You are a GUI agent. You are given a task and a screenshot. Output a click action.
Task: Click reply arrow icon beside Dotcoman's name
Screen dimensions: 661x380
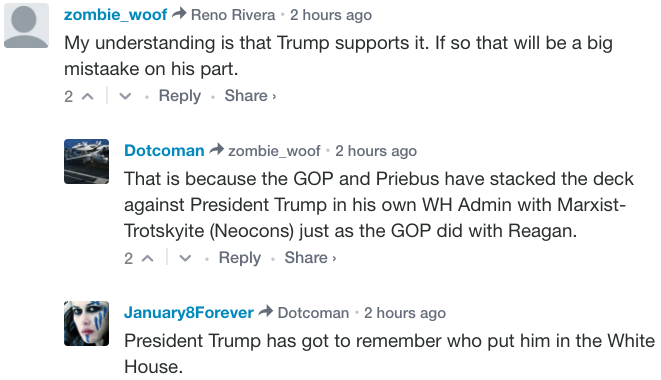(x=216, y=149)
